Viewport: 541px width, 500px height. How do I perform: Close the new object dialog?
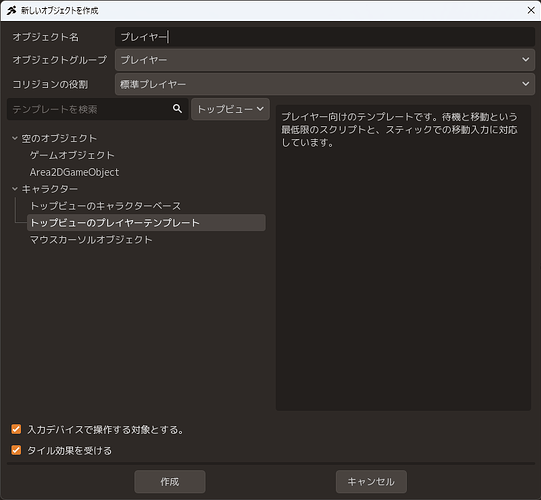click(531, 10)
